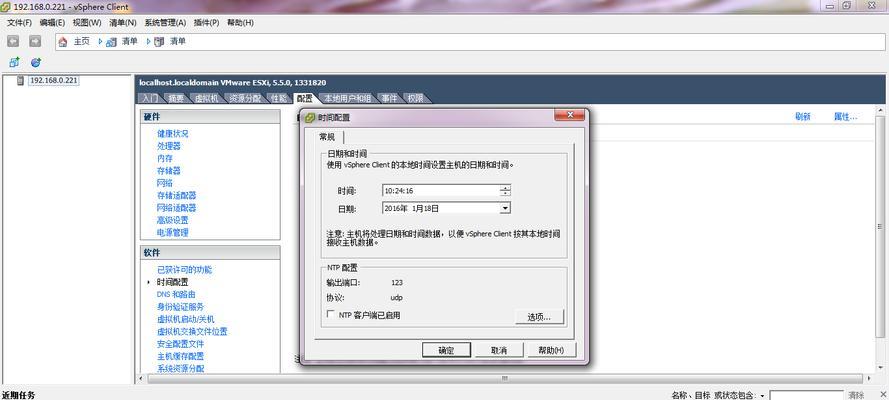Open 存储器 in hardware list
The image size is (889, 400).
pyautogui.click(x=169, y=171)
